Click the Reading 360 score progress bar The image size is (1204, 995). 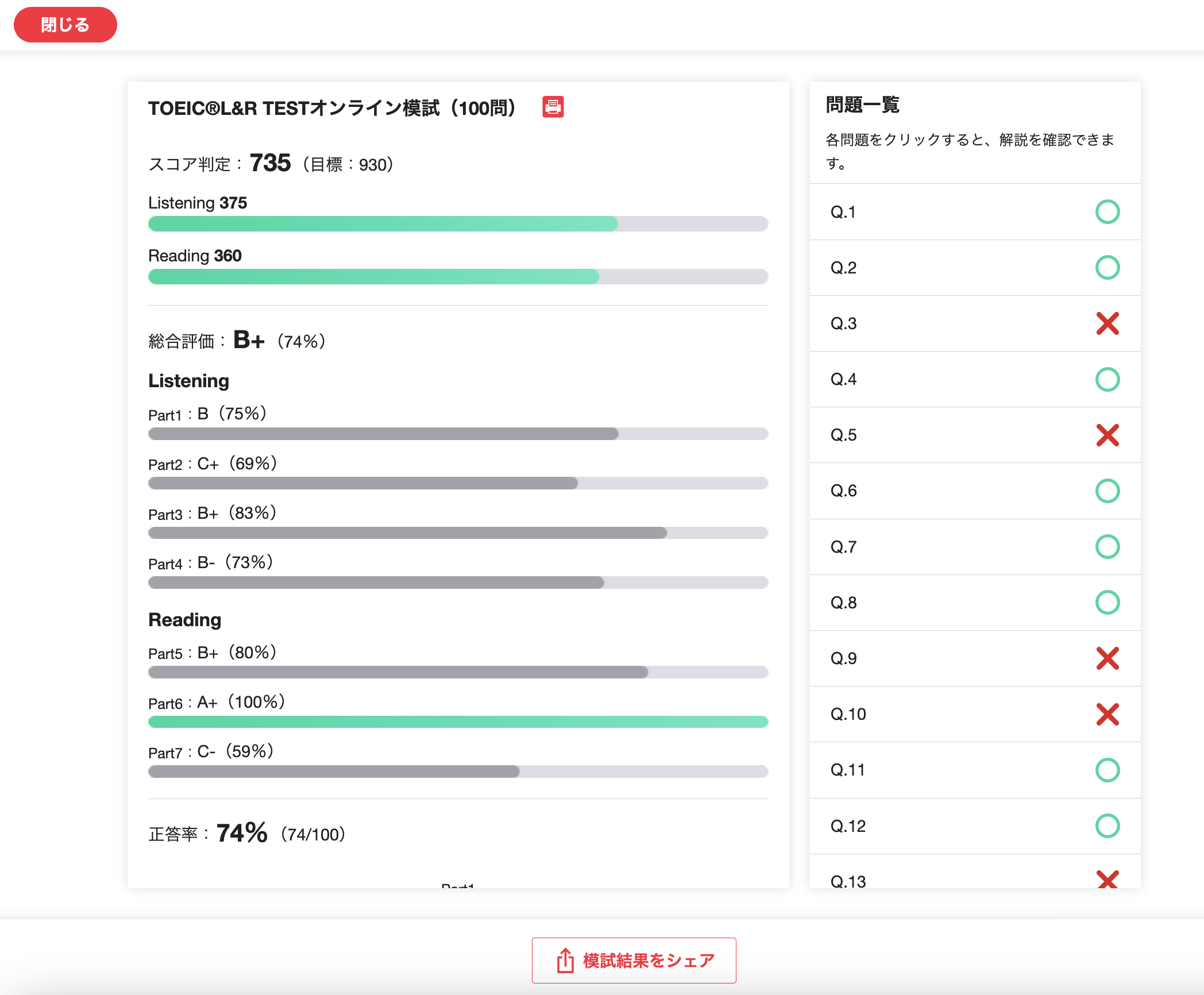[x=458, y=276]
